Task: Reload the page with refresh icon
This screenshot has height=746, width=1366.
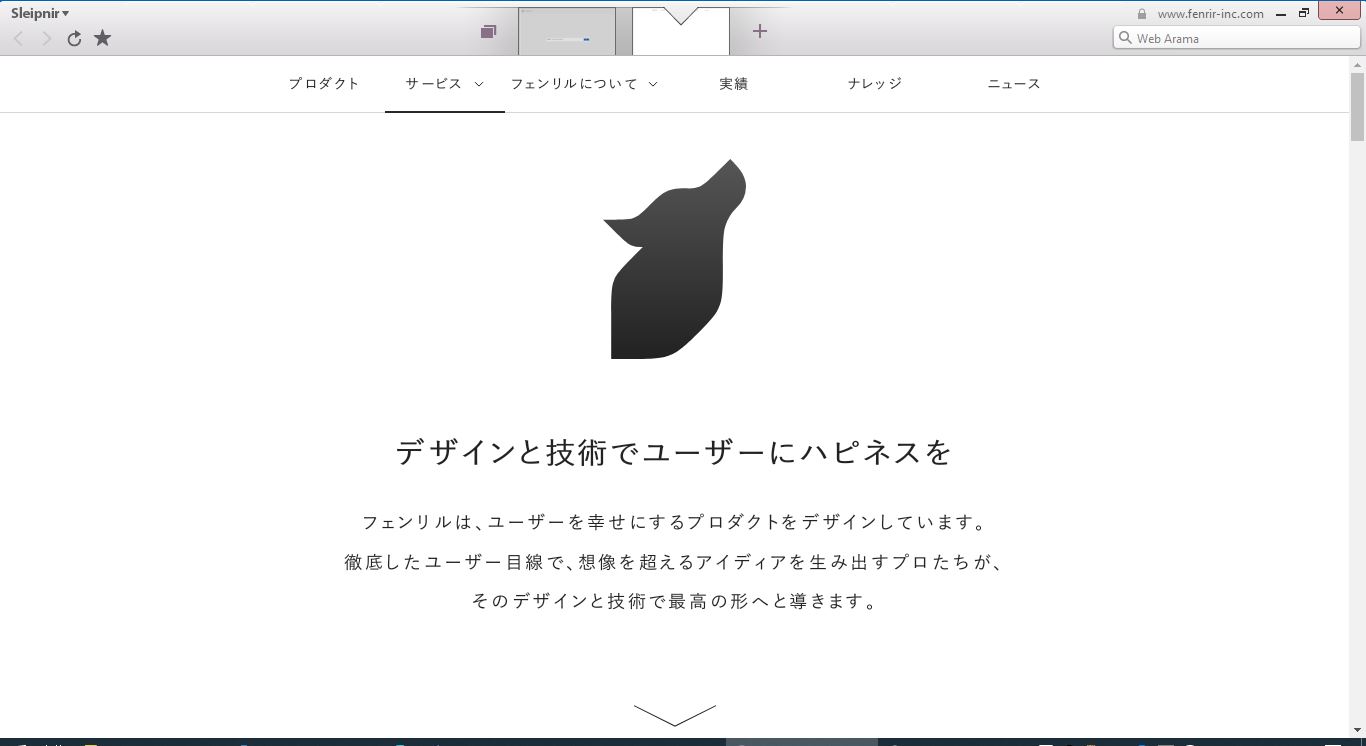Action: 74,39
